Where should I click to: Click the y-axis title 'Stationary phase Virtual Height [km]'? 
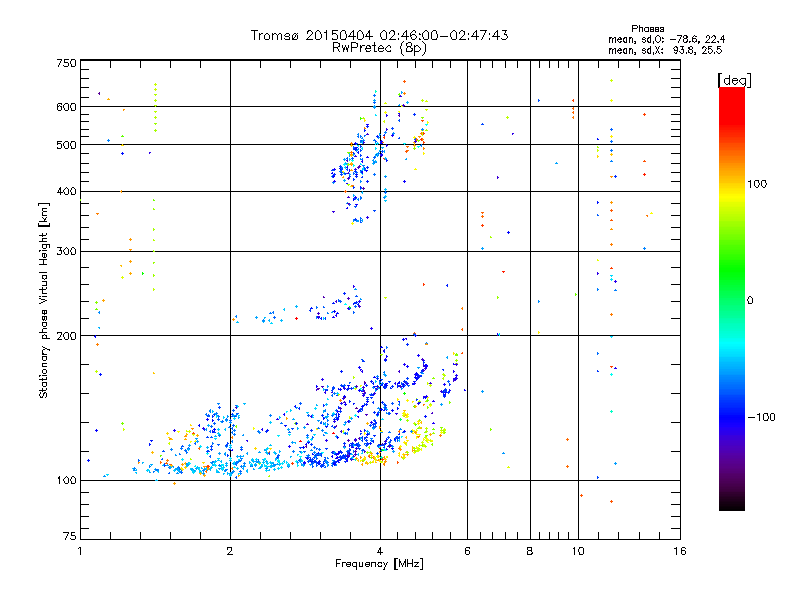click(x=44, y=300)
